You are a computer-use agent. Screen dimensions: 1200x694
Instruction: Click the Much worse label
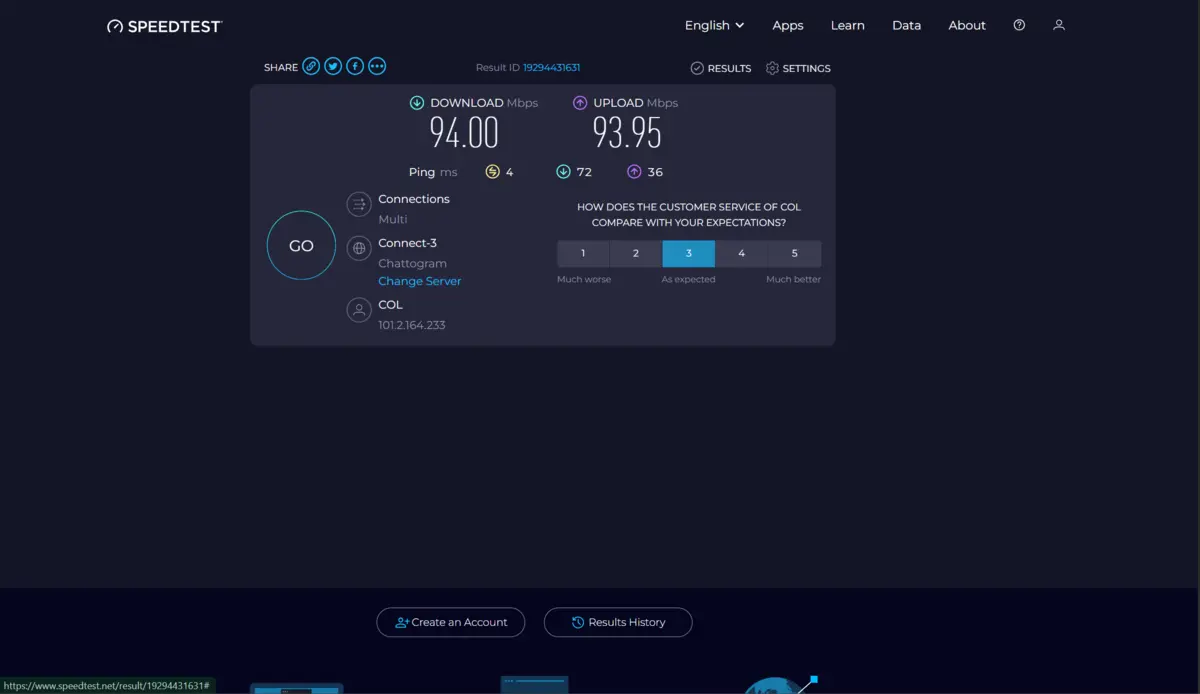[x=584, y=280]
